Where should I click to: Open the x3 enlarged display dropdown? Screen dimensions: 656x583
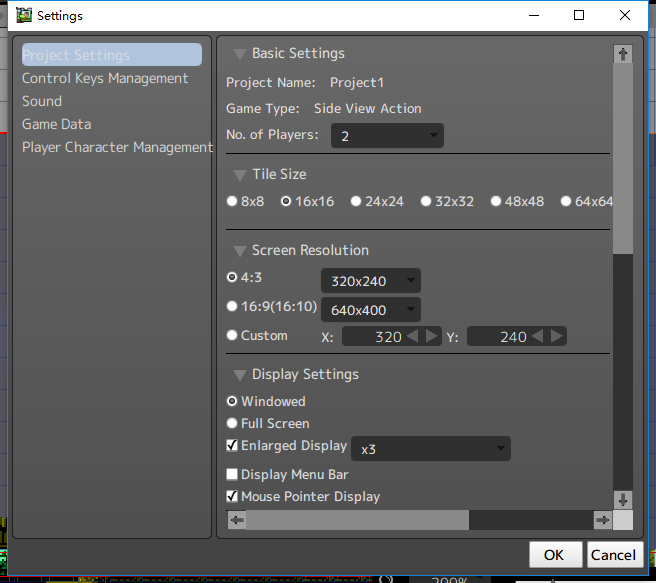click(430, 449)
